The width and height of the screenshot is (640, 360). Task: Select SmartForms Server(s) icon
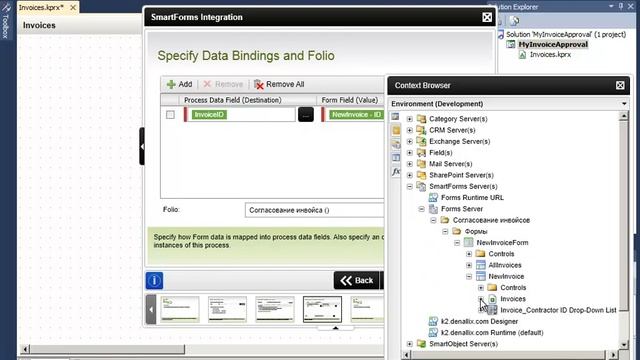click(421, 187)
